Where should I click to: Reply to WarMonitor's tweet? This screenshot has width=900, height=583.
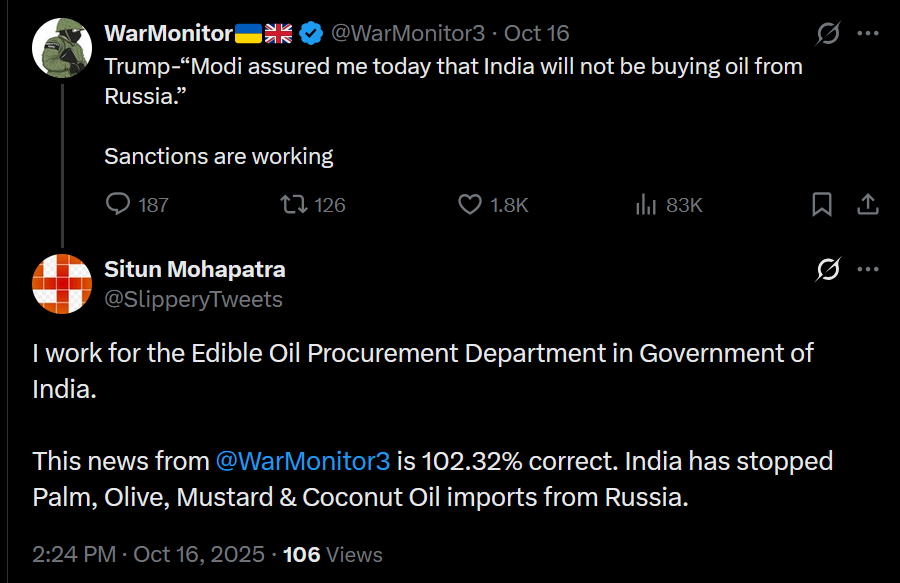click(119, 205)
